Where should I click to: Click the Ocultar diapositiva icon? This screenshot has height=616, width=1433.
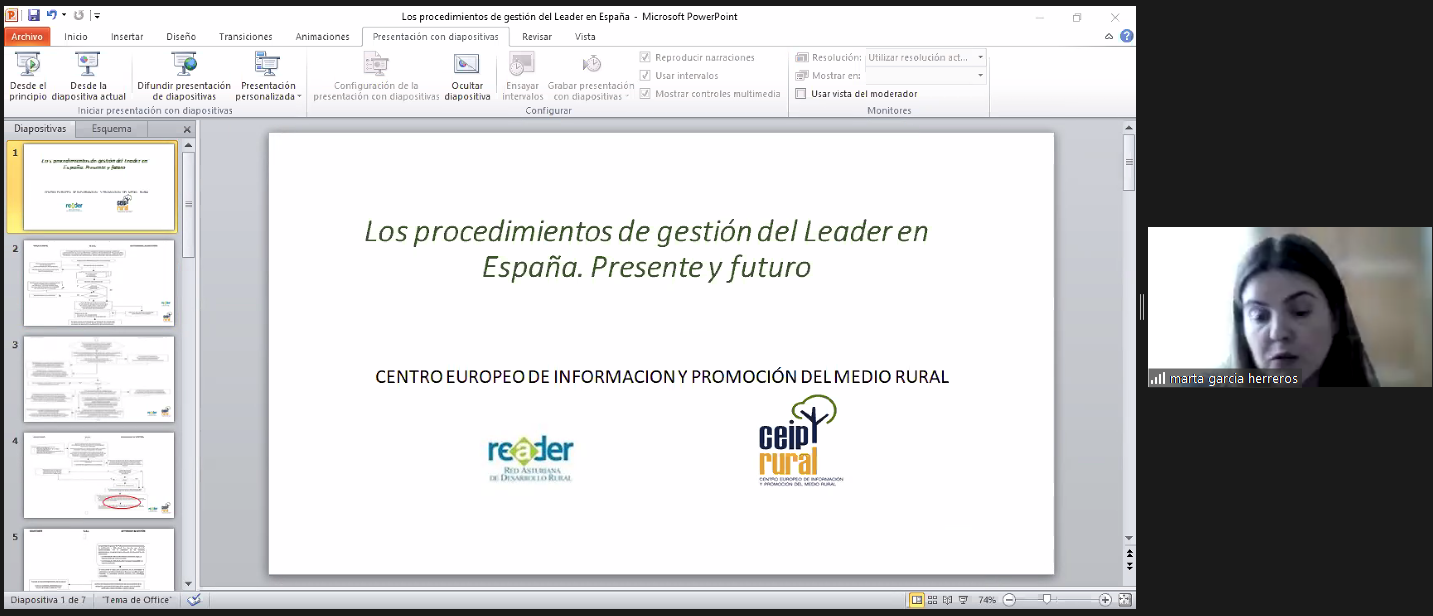click(467, 65)
